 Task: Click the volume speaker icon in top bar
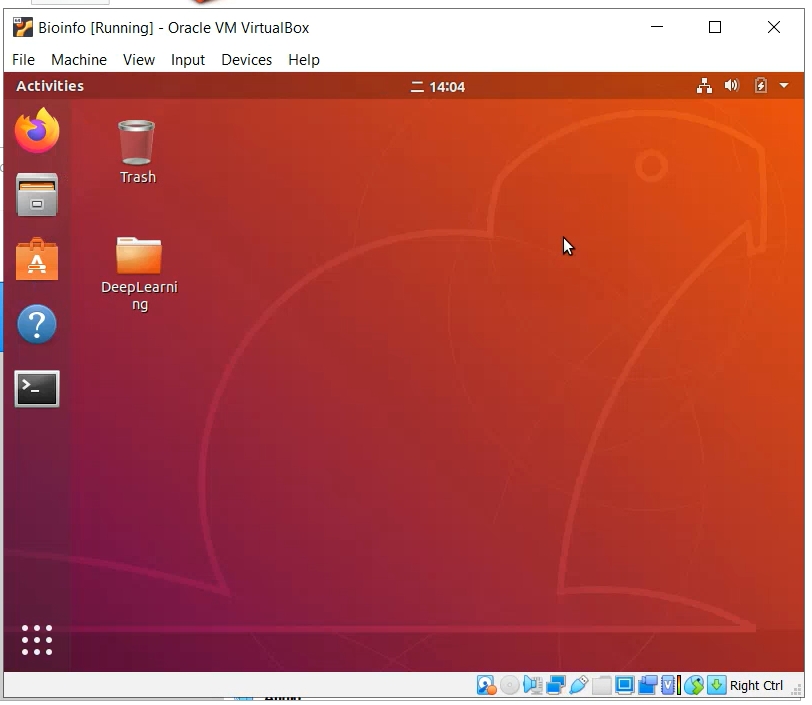[732, 87]
